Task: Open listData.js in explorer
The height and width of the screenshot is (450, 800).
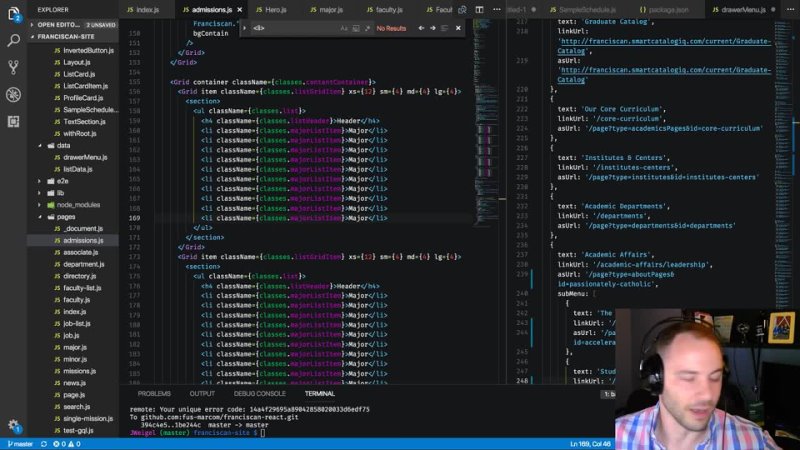Action: click(x=78, y=169)
